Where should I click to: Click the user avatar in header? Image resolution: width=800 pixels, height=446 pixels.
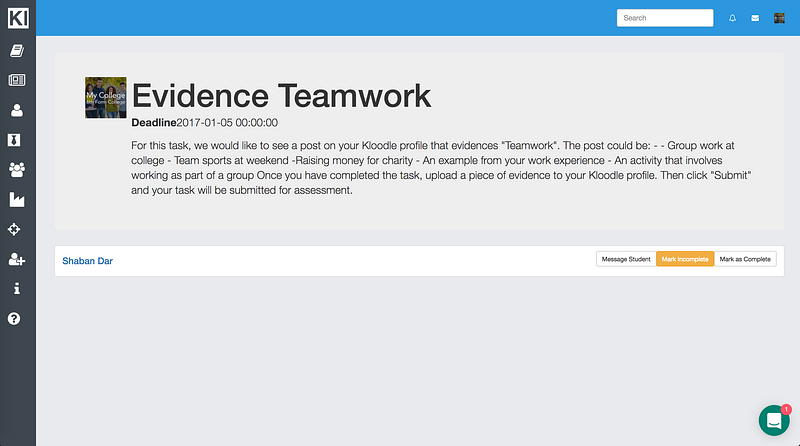[779, 18]
